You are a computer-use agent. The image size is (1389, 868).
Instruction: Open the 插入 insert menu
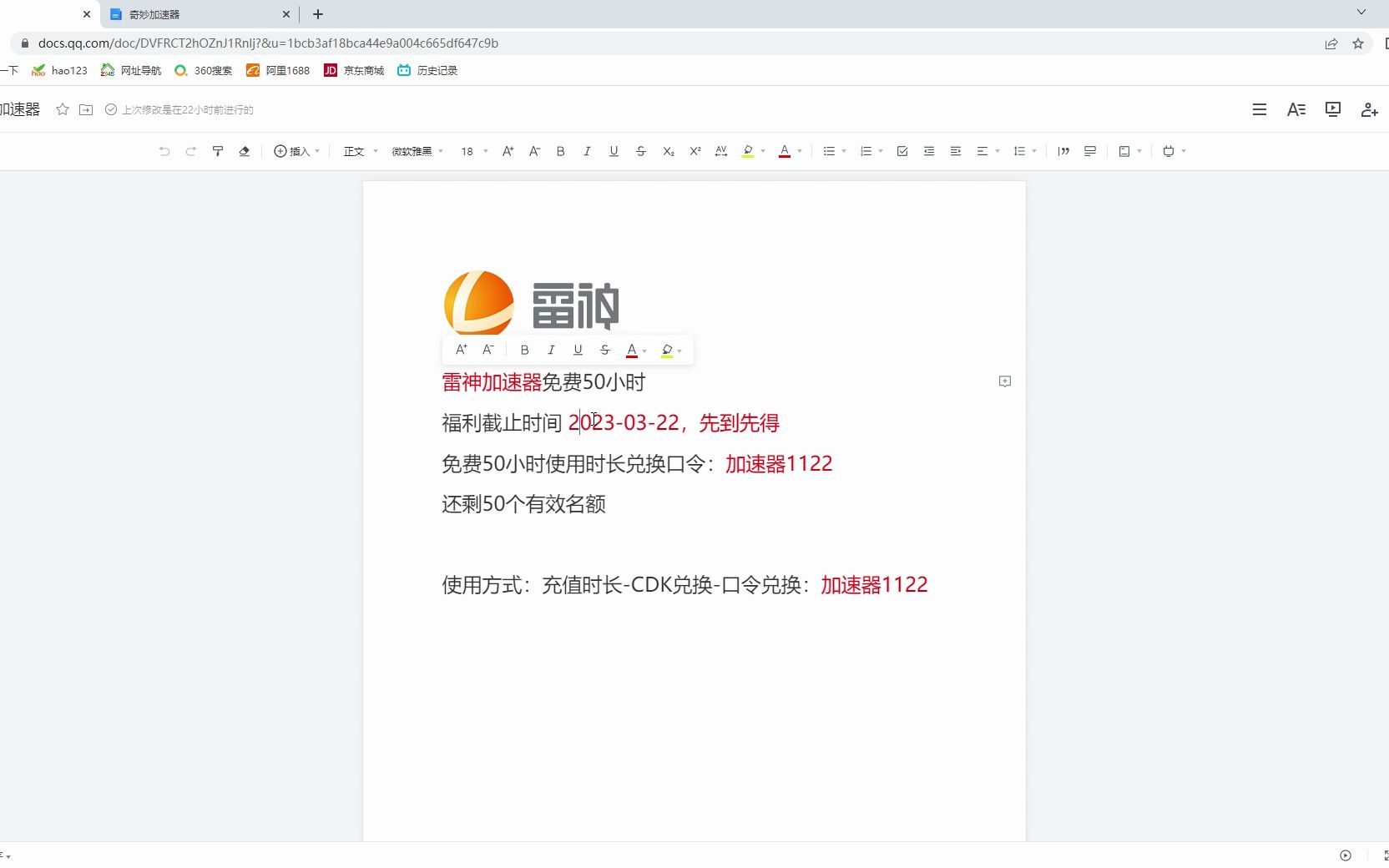(x=297, y=151)
